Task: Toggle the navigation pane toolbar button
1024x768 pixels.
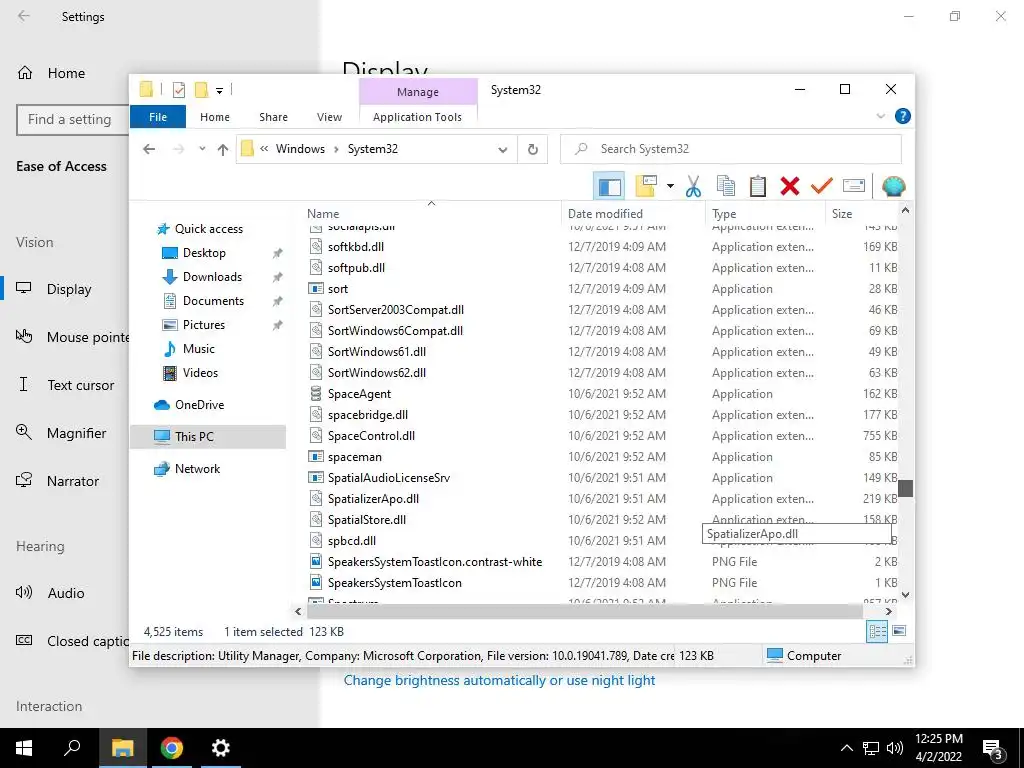Action: [x=609, y=187]
